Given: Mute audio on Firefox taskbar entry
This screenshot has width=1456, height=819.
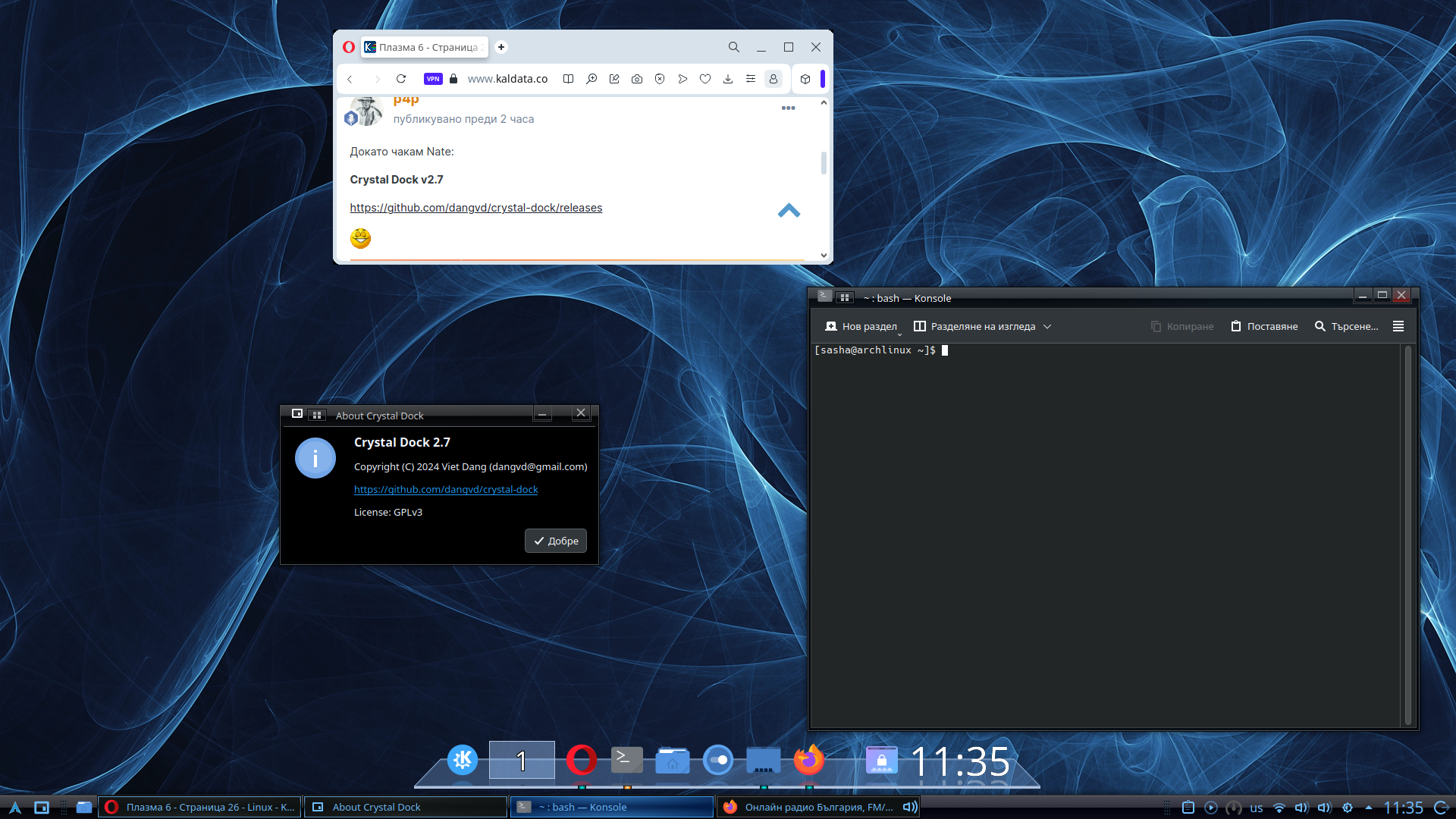Looking at the screenshot, I should (910, 807).
